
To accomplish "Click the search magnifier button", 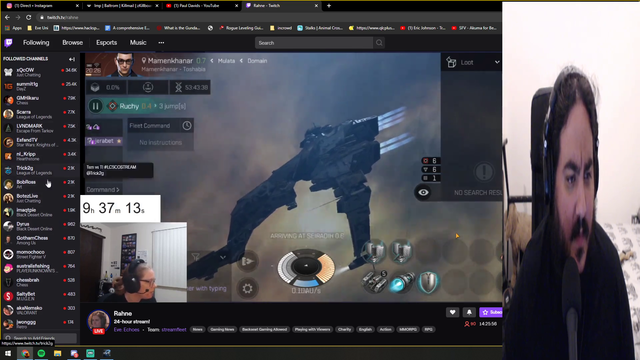I will click(x=379, y=43).
